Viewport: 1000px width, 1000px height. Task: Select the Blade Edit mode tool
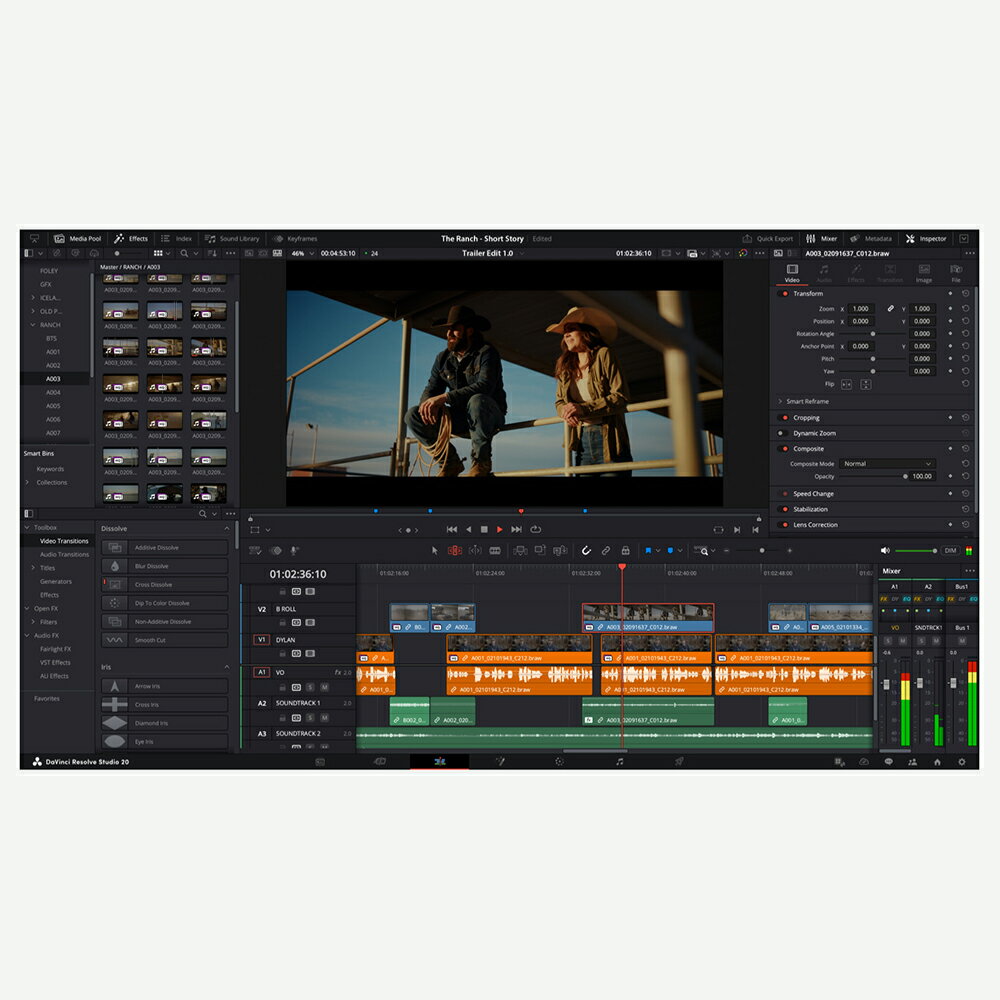click(495, 551)
